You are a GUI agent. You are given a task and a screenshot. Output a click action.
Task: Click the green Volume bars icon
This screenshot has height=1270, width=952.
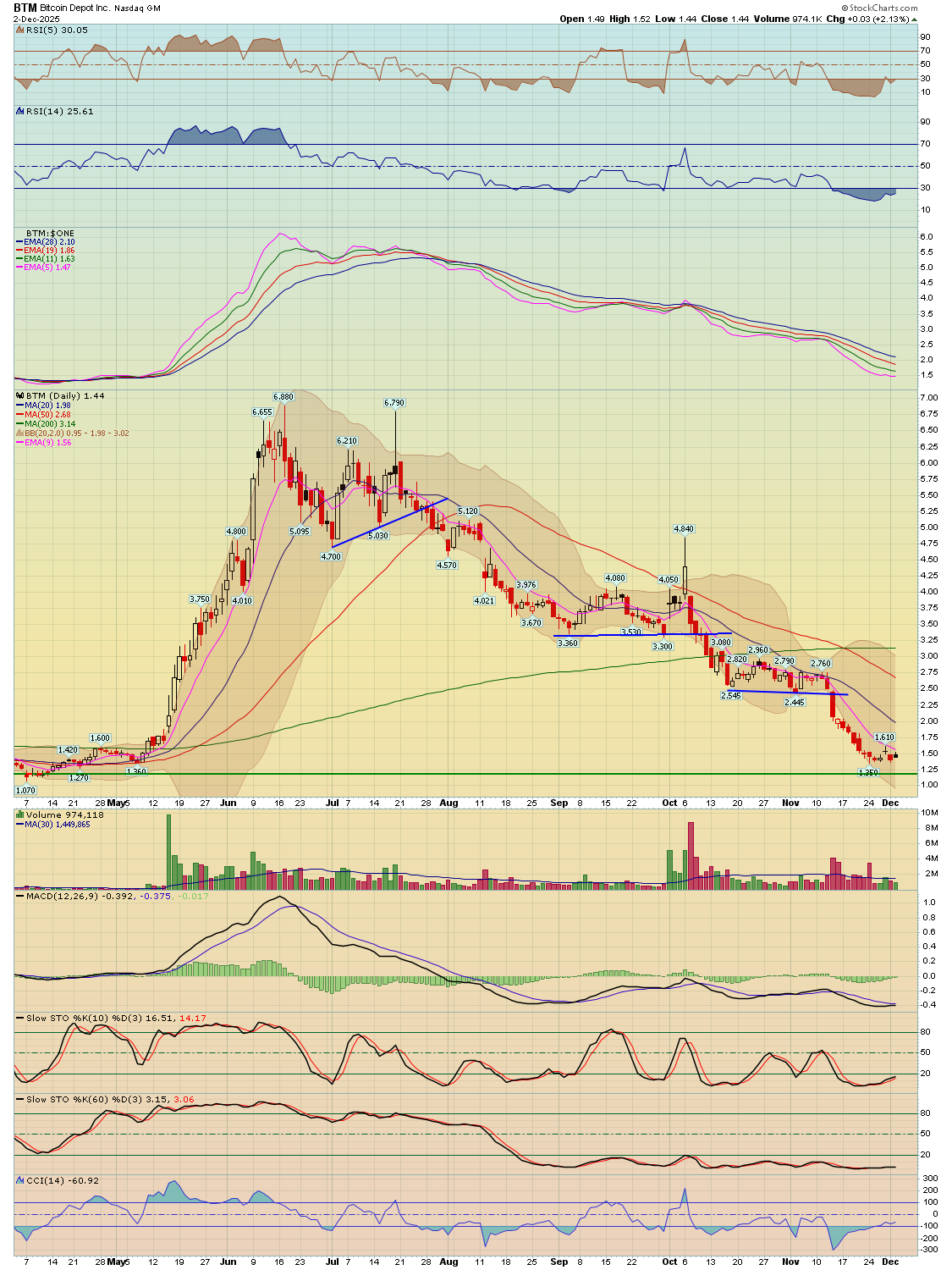20,814
